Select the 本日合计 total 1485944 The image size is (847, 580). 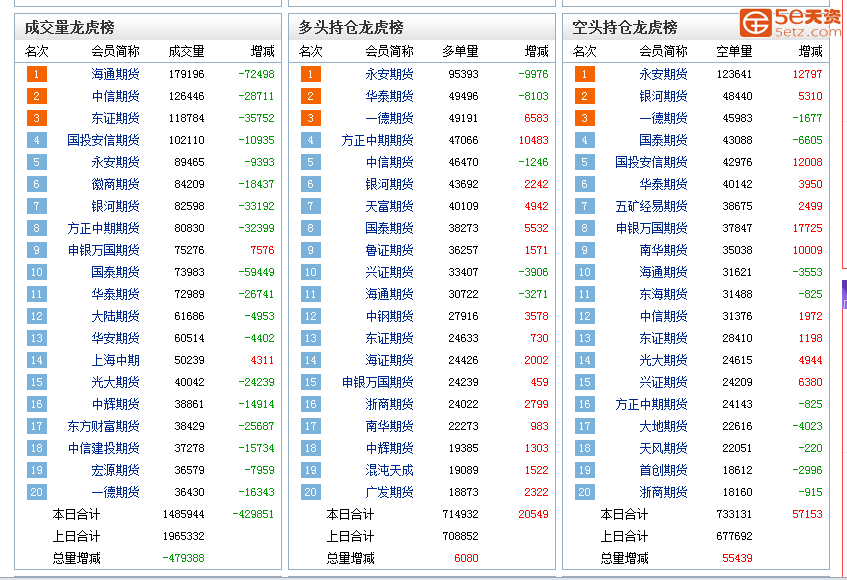(184, 515)
